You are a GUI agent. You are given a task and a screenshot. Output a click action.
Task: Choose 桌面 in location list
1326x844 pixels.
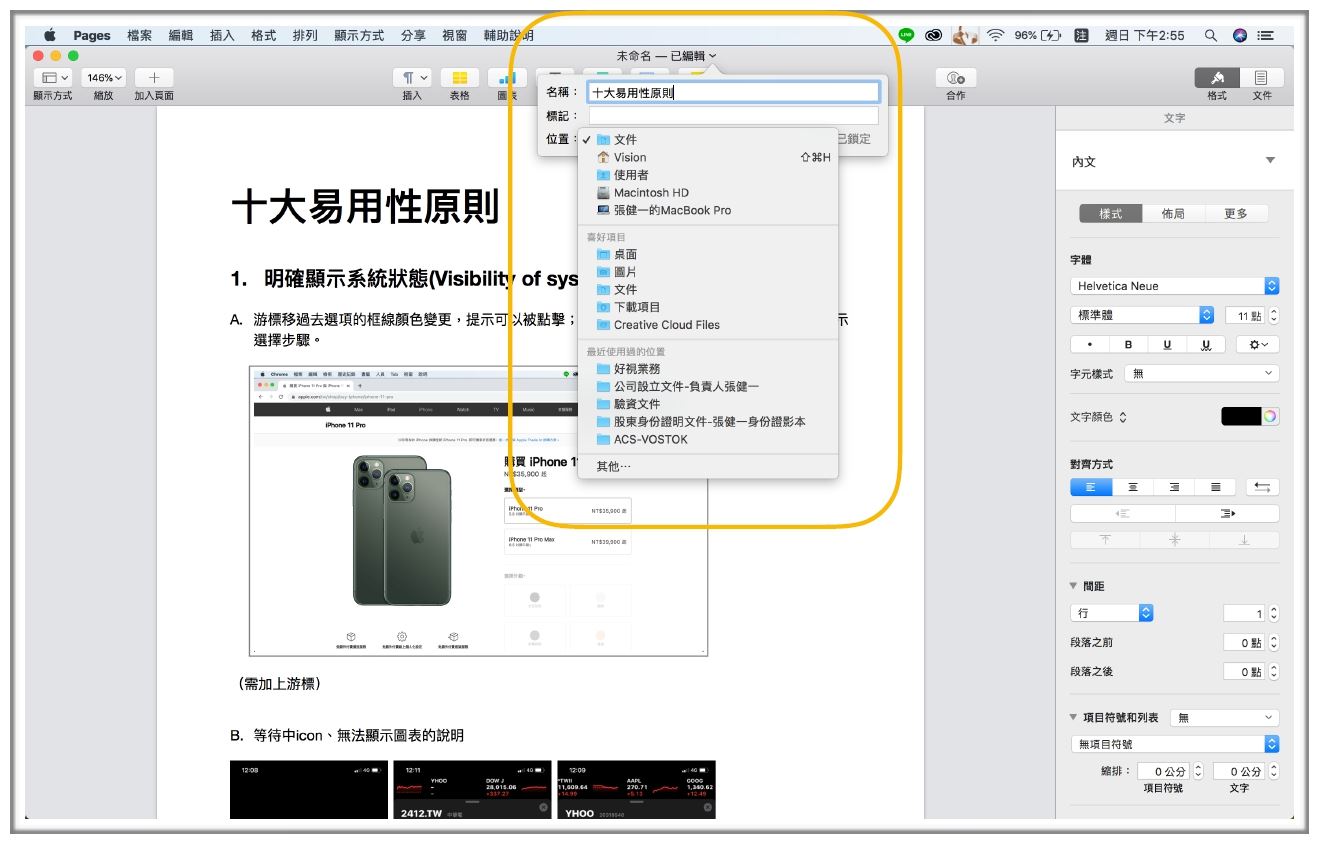pyautogui.click(x=707, y=254)
